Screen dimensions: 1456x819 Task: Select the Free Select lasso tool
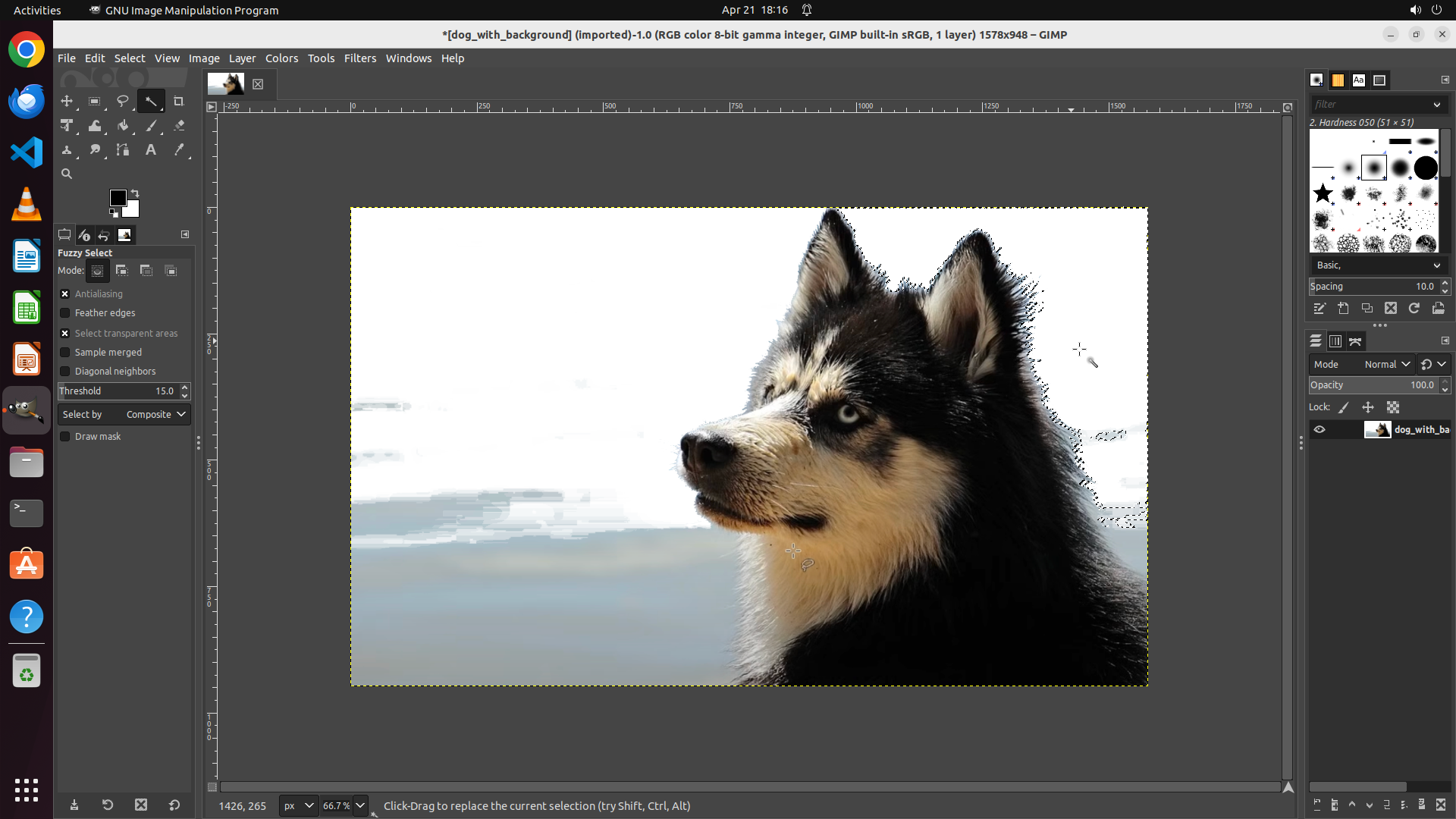pyautogui.click(x=123, y=102)
